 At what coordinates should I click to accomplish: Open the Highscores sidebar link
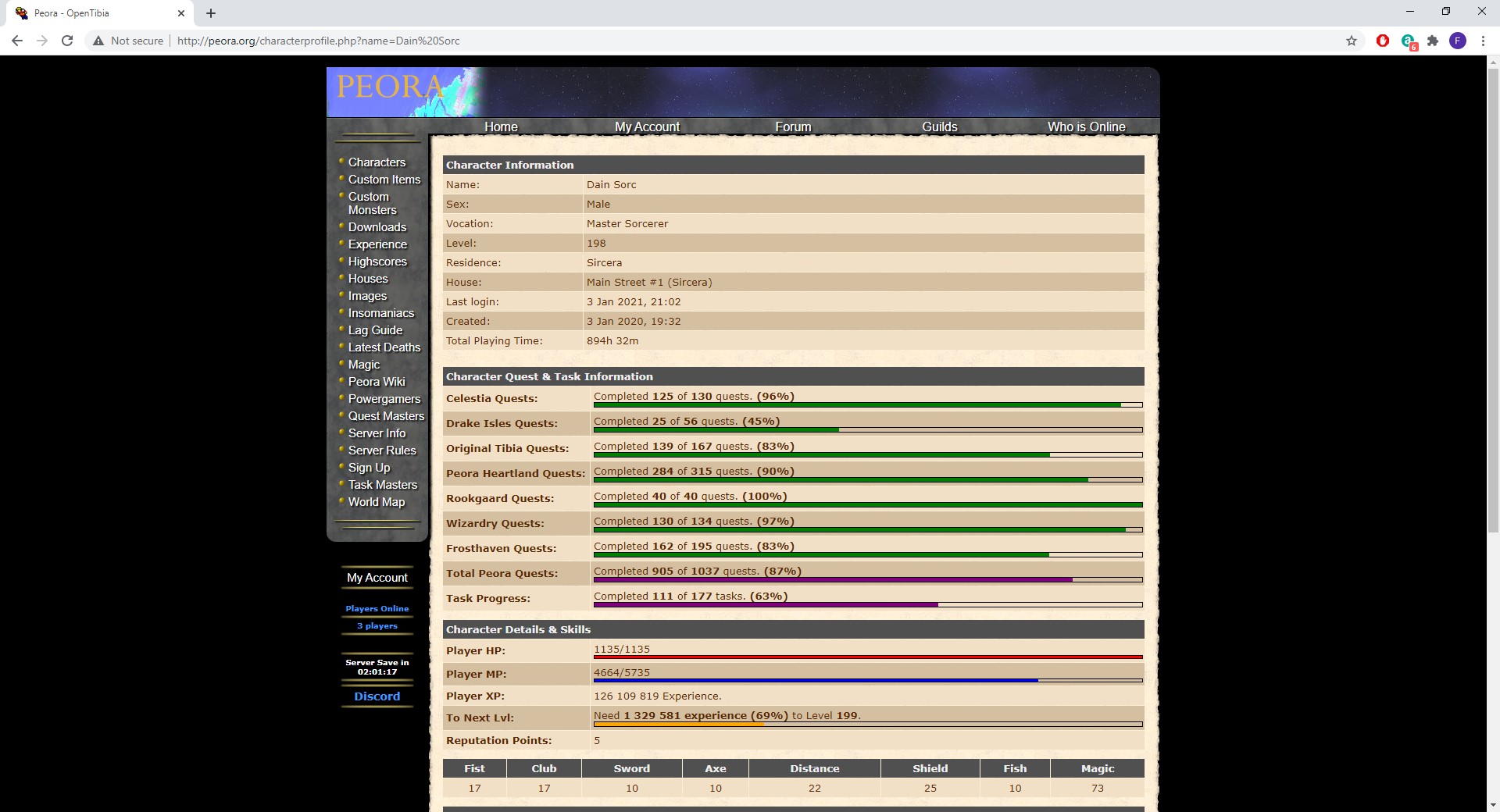point(377,262)
